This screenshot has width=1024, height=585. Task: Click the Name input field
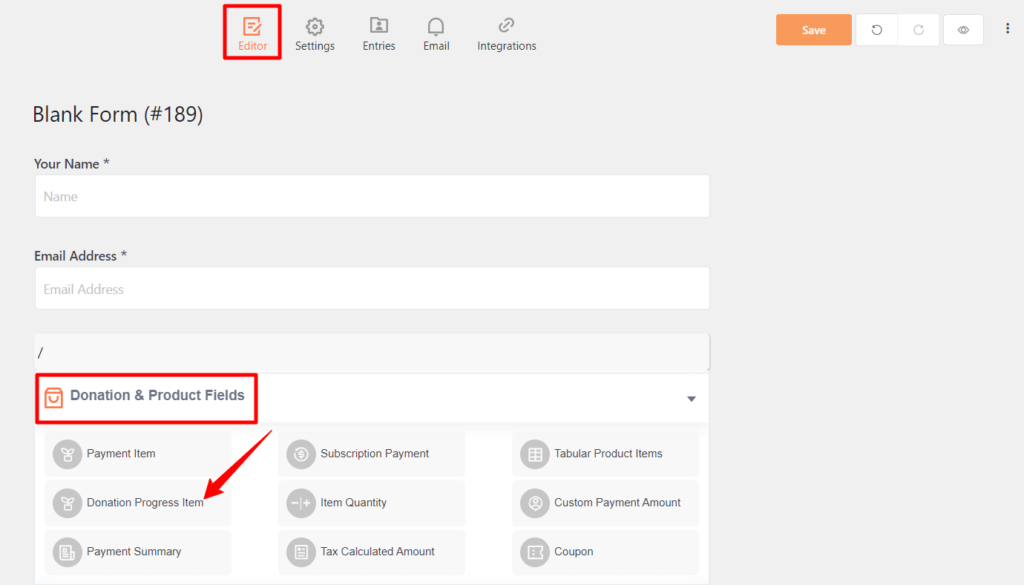[x=371, y=196]
